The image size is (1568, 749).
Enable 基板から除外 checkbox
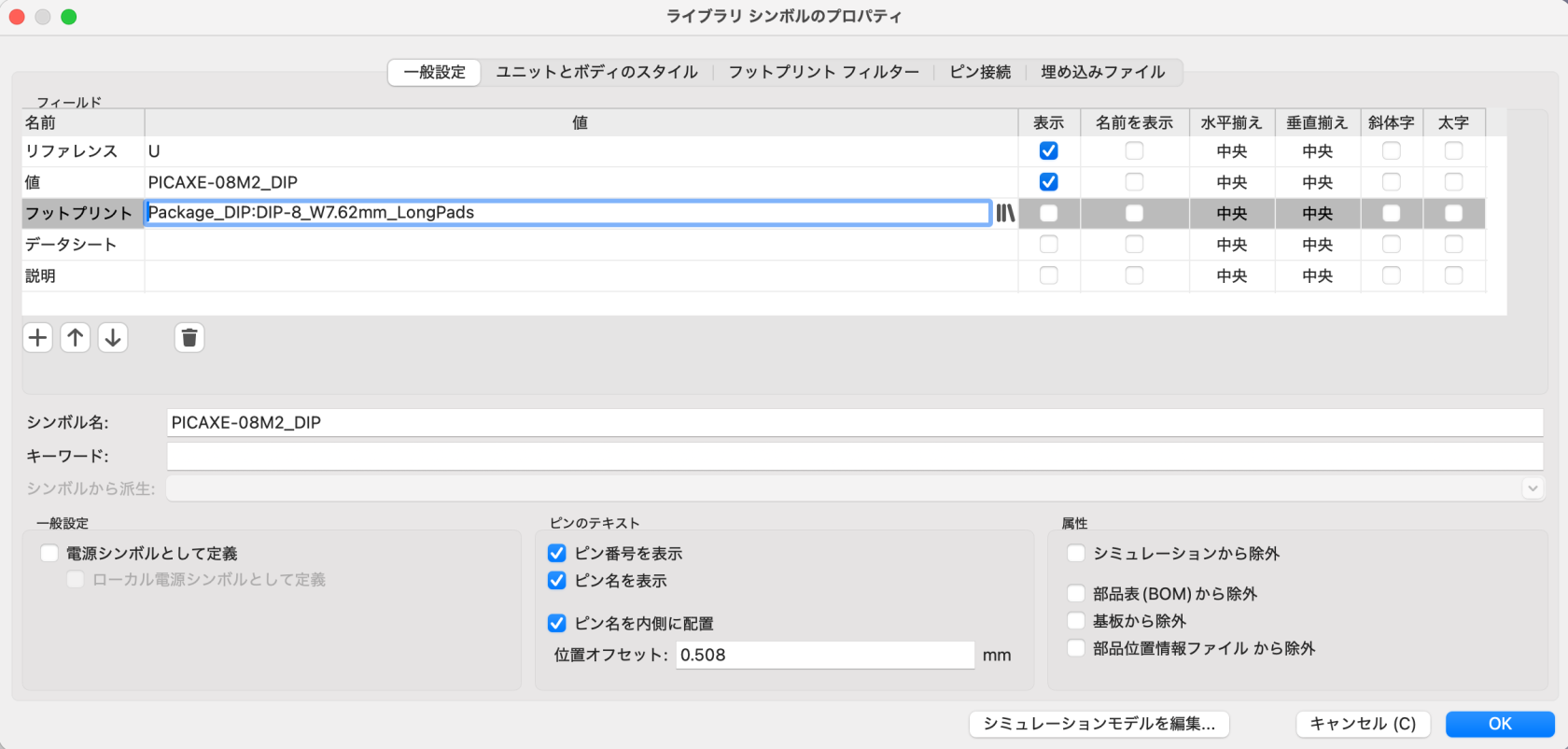1076,621
